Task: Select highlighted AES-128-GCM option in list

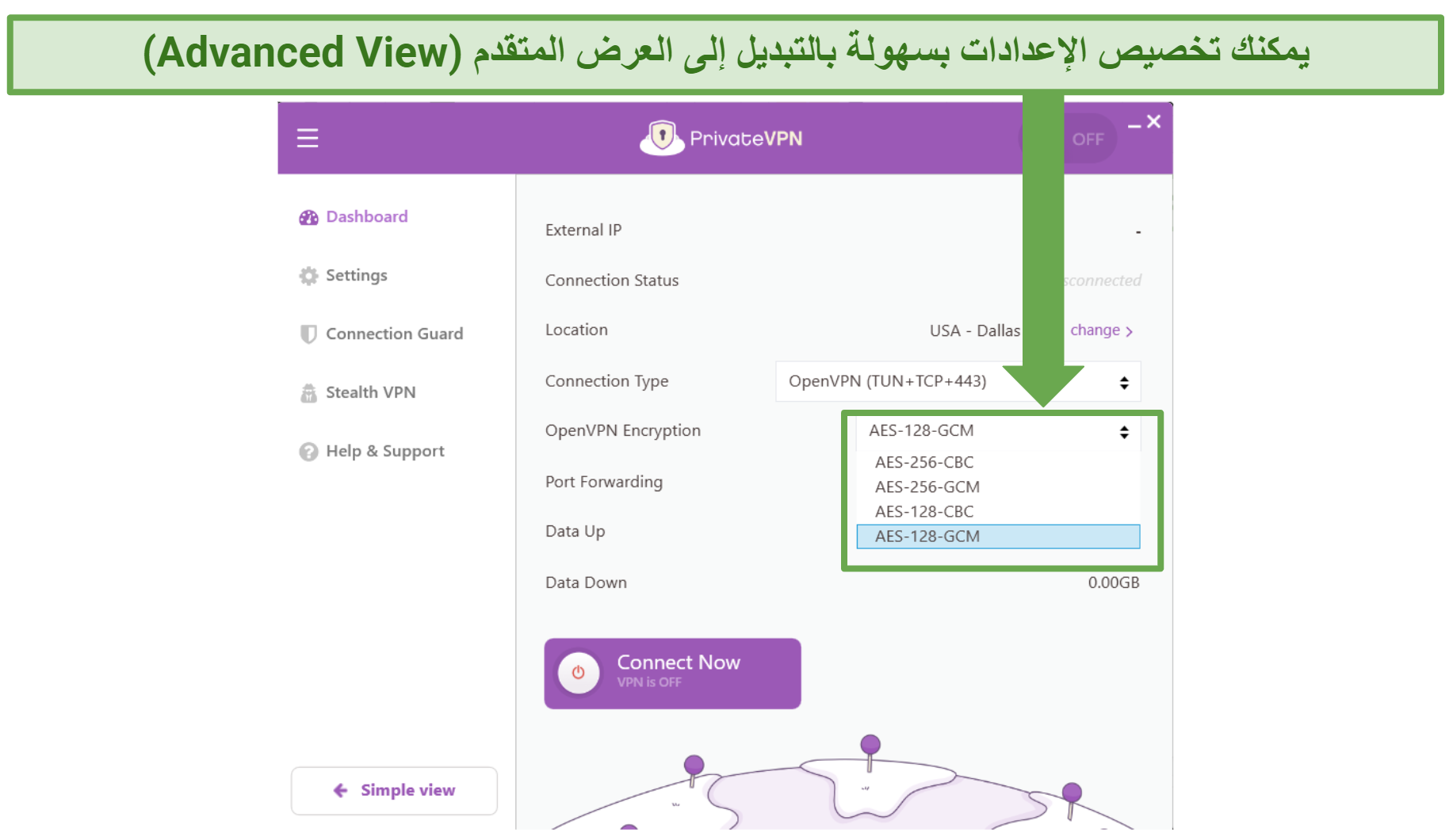Action: [x=998, y=536]
